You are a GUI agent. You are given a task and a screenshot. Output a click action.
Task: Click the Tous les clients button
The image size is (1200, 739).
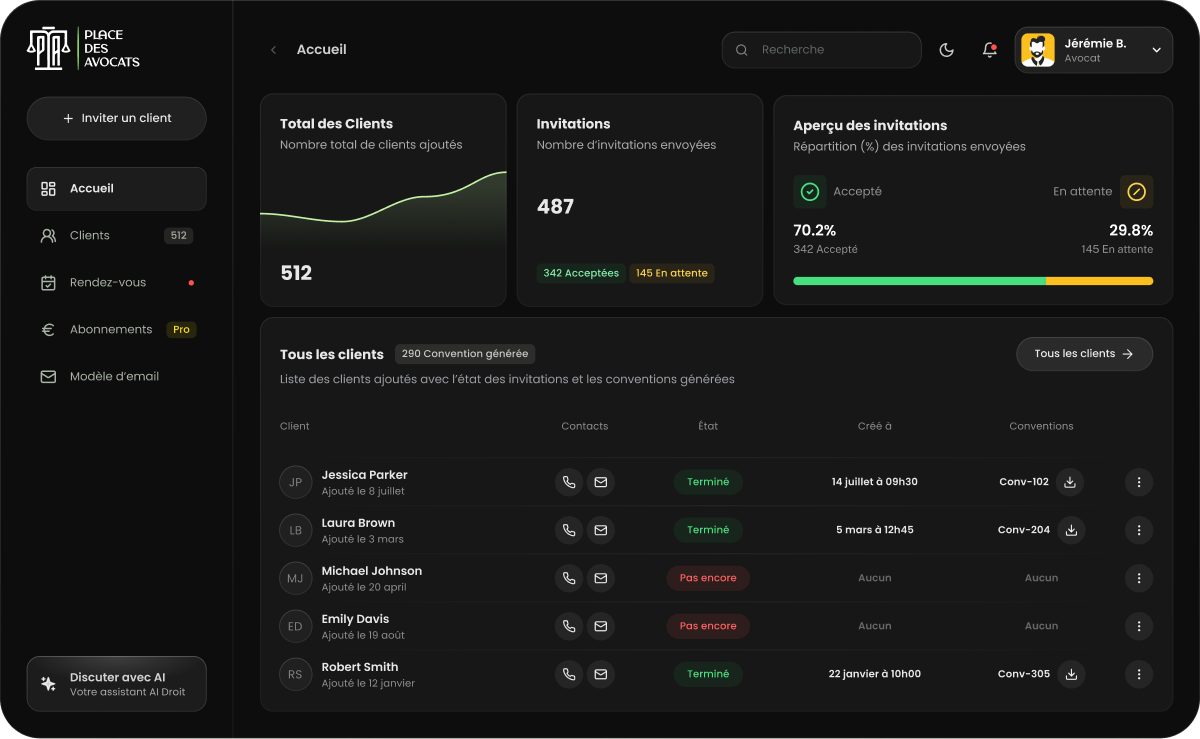(x=1084, y=354)
